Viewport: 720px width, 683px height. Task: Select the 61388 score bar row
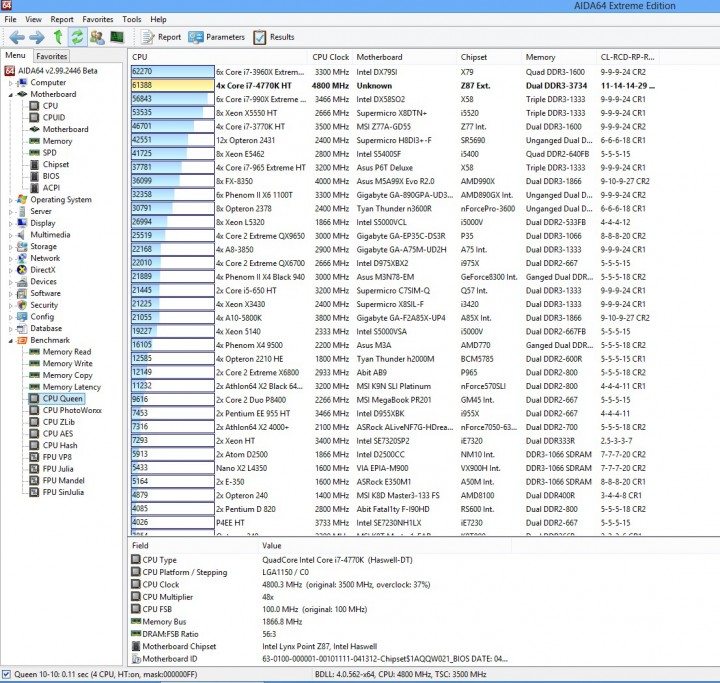(172, 85)
